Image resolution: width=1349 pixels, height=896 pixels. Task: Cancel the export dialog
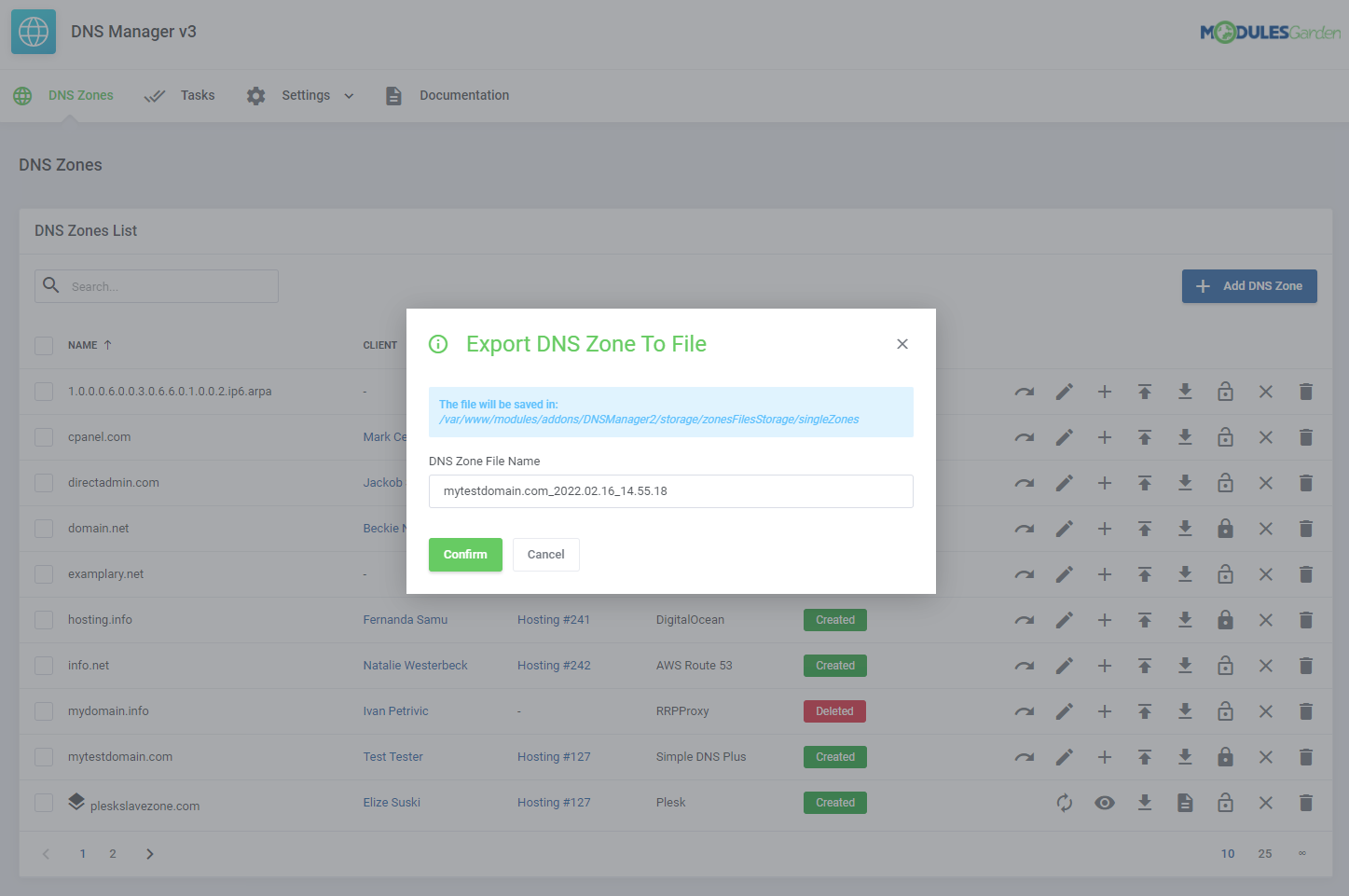click(545, 555)
